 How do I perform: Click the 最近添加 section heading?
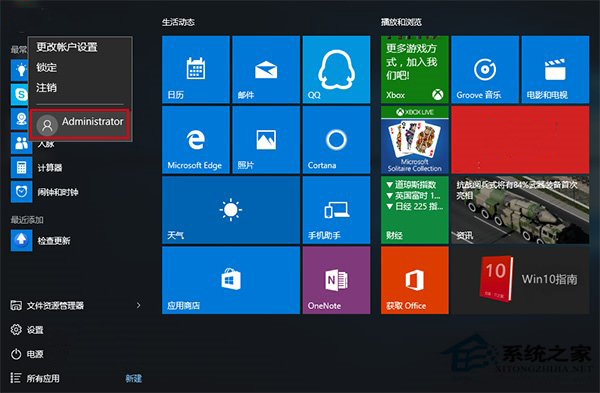pyautogui.click(x=27, y=220)
